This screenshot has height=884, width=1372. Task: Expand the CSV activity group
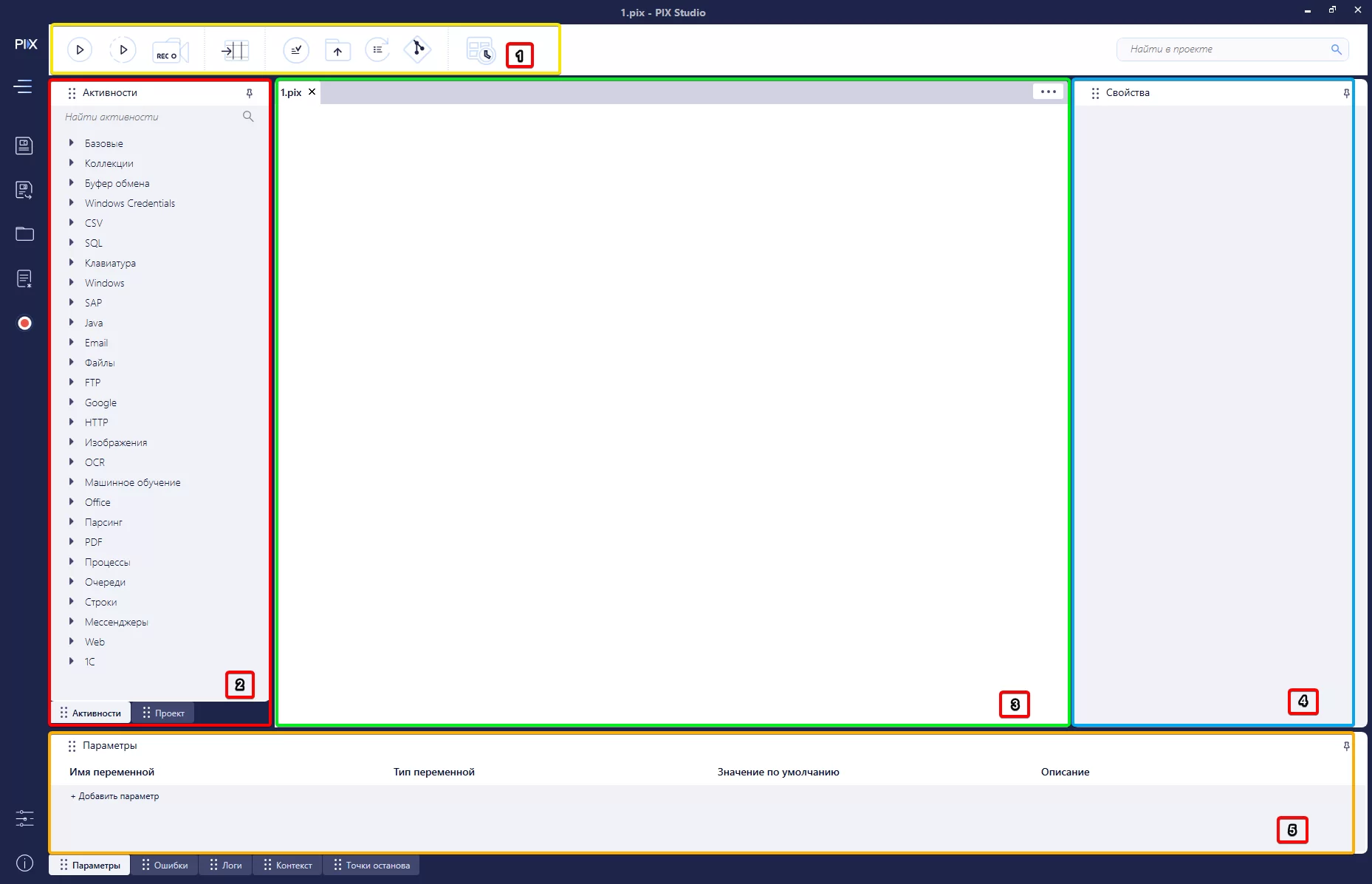(72, 222)
